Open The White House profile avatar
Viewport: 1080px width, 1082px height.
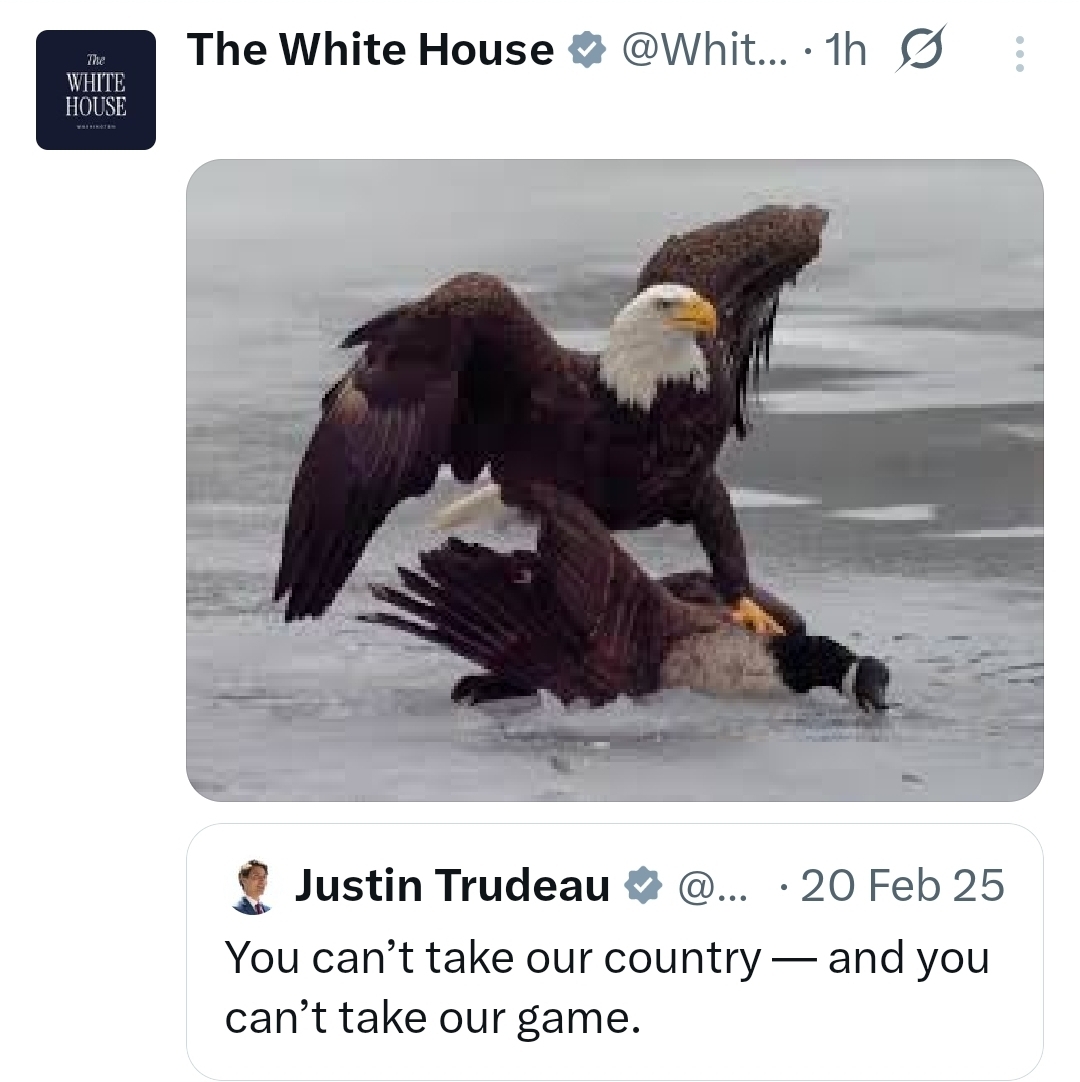coord(96,90)
